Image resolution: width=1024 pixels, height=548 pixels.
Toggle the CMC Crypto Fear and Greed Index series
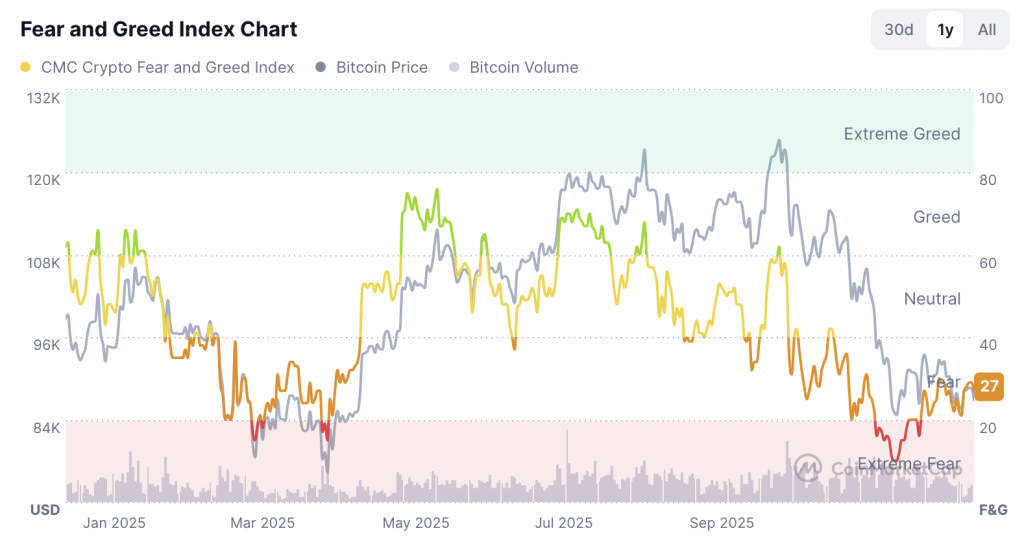pos(167,68)
